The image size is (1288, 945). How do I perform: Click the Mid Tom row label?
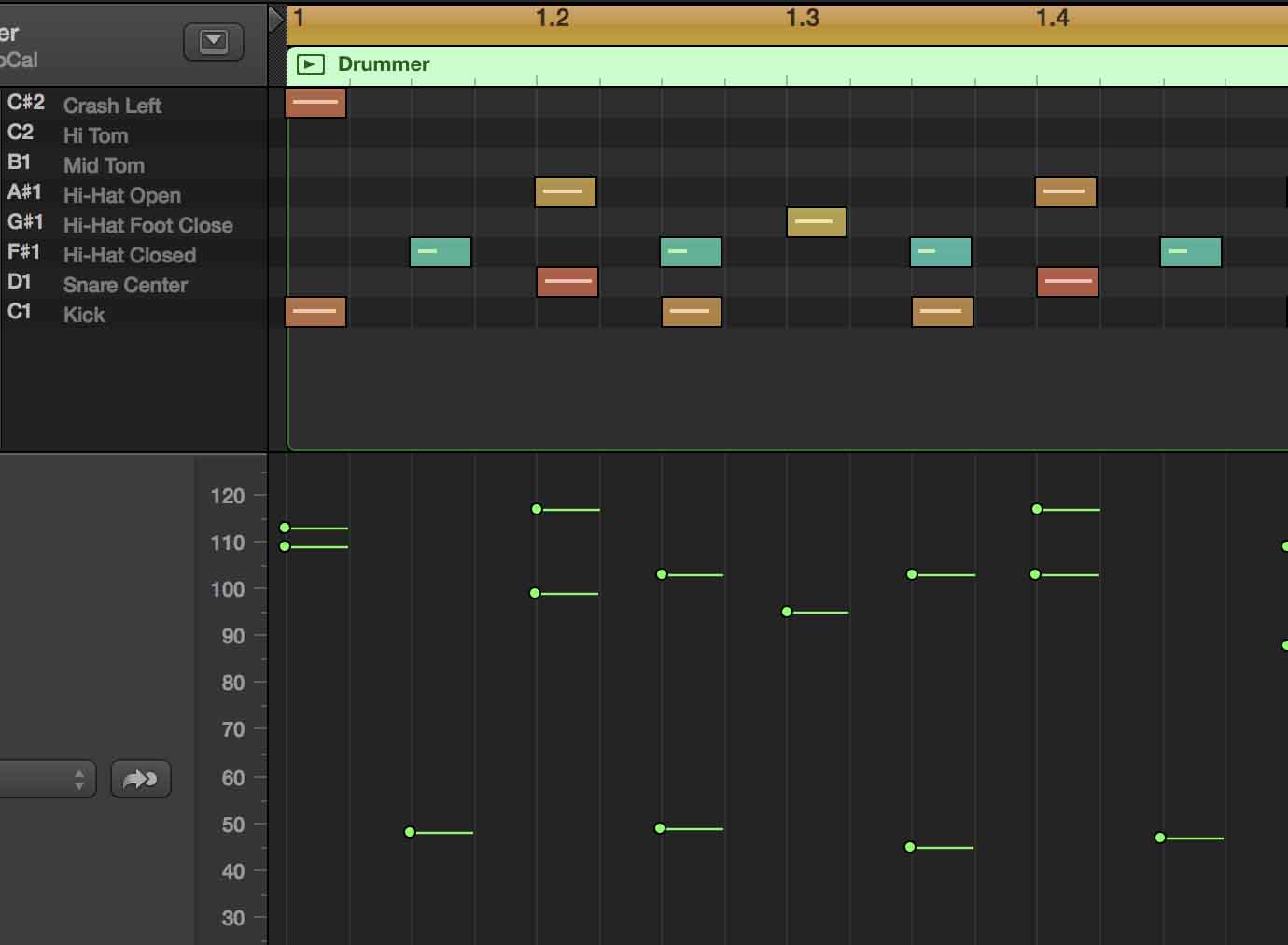point(104,165)
